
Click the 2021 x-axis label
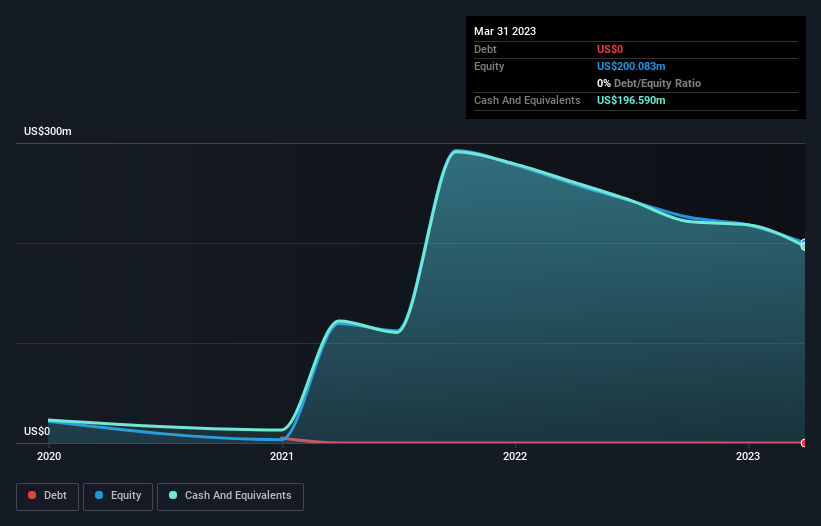click(282, 456)
